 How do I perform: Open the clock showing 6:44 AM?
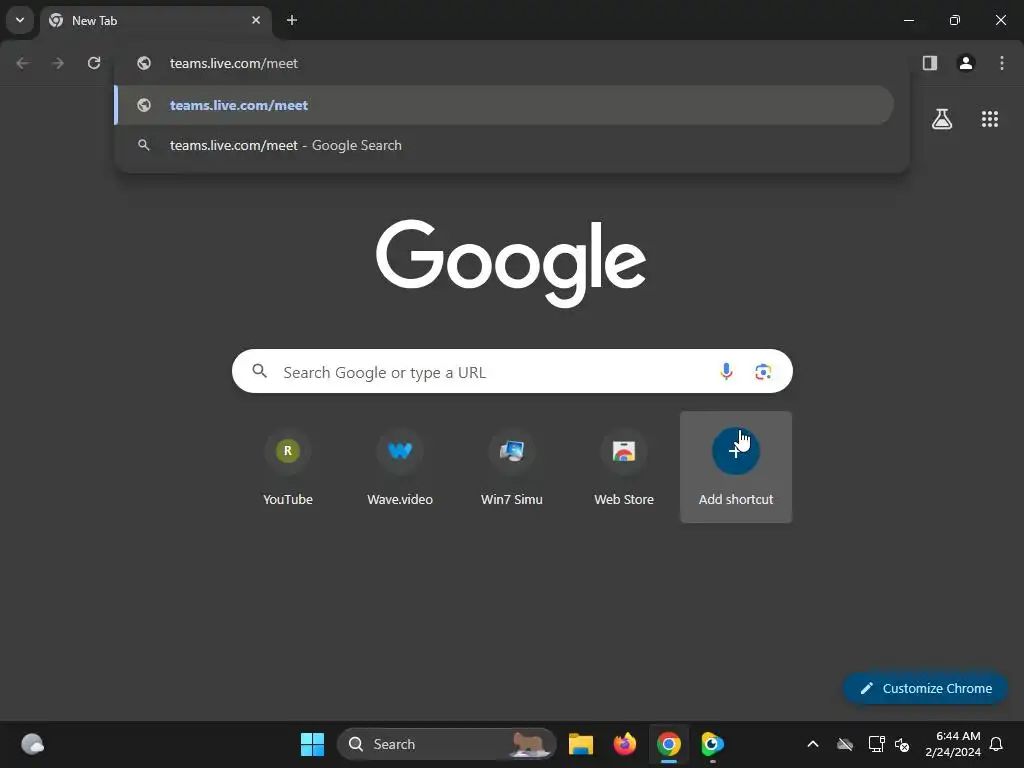point(953,744)
